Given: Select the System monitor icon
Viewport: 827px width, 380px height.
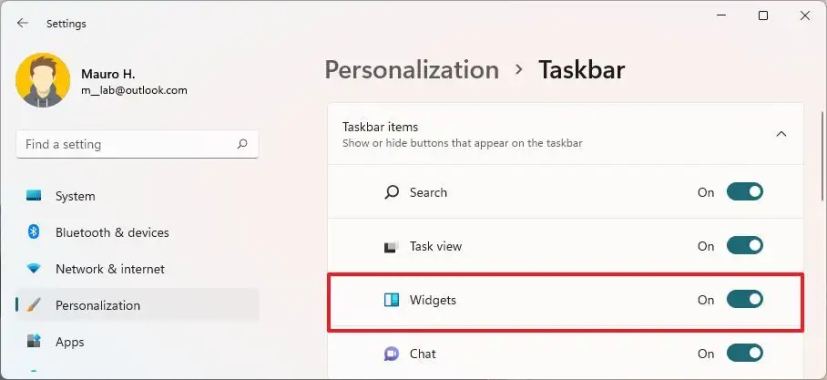Looking at the screenshot, I should tap(34, 196).
